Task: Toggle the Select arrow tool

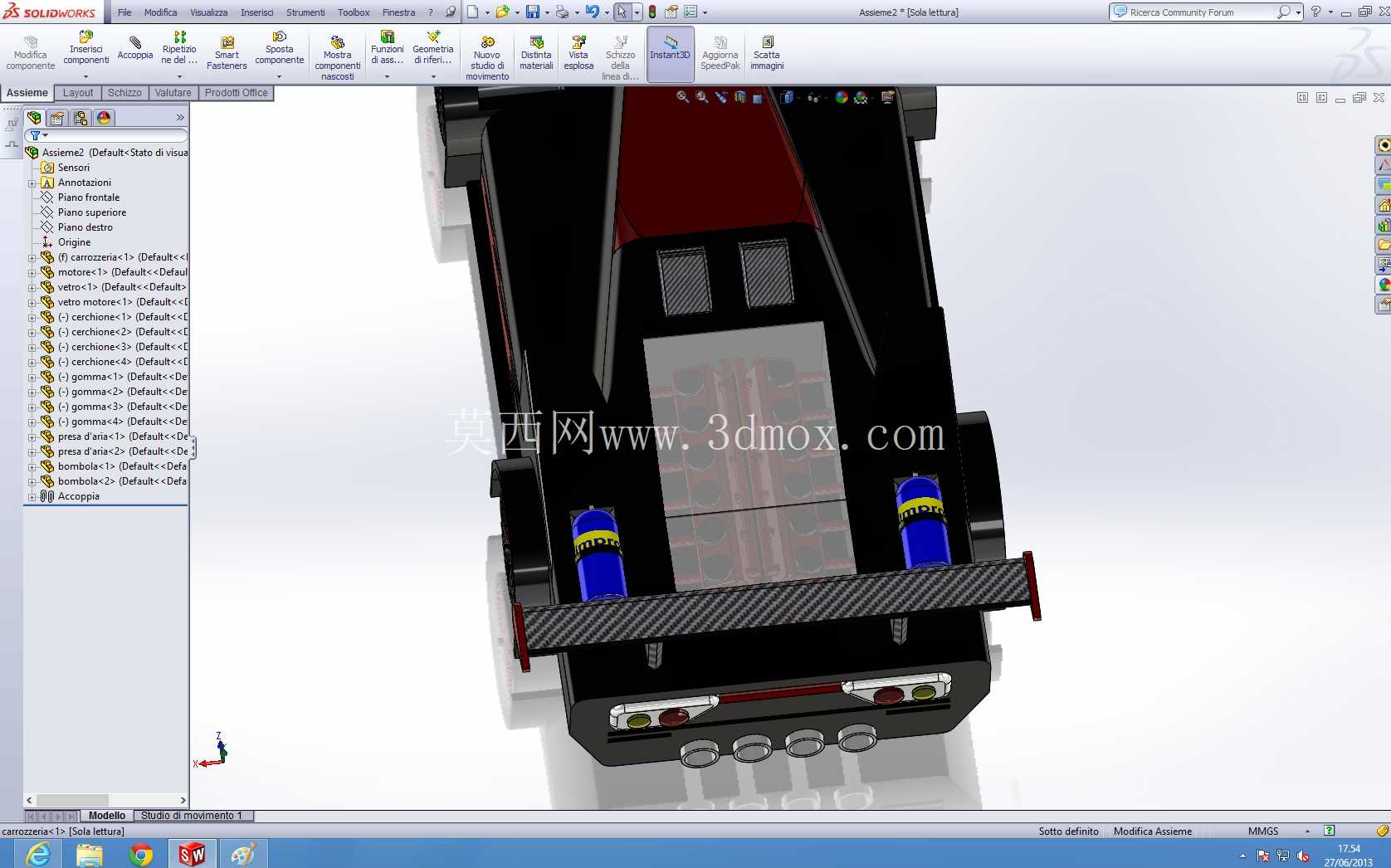Action: click(622, 12)
